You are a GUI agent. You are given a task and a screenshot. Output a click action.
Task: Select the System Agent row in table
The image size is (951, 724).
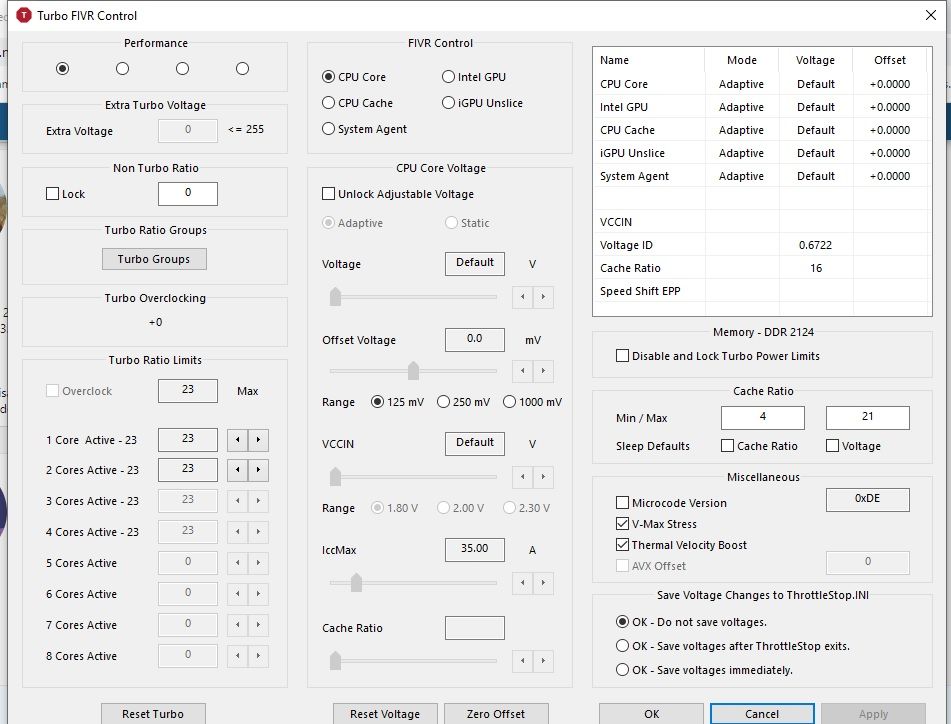coord(762,176)
